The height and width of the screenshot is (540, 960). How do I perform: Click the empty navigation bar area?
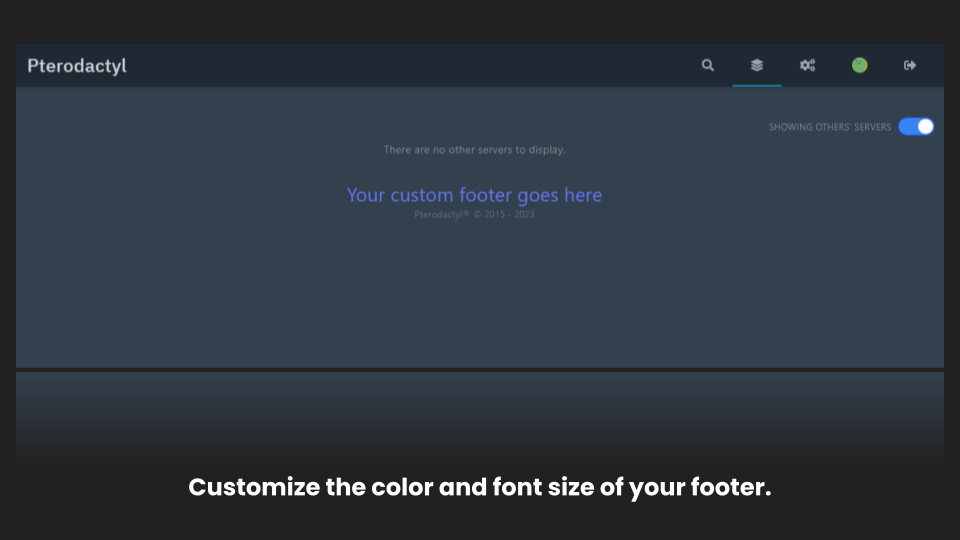point(400,66)
